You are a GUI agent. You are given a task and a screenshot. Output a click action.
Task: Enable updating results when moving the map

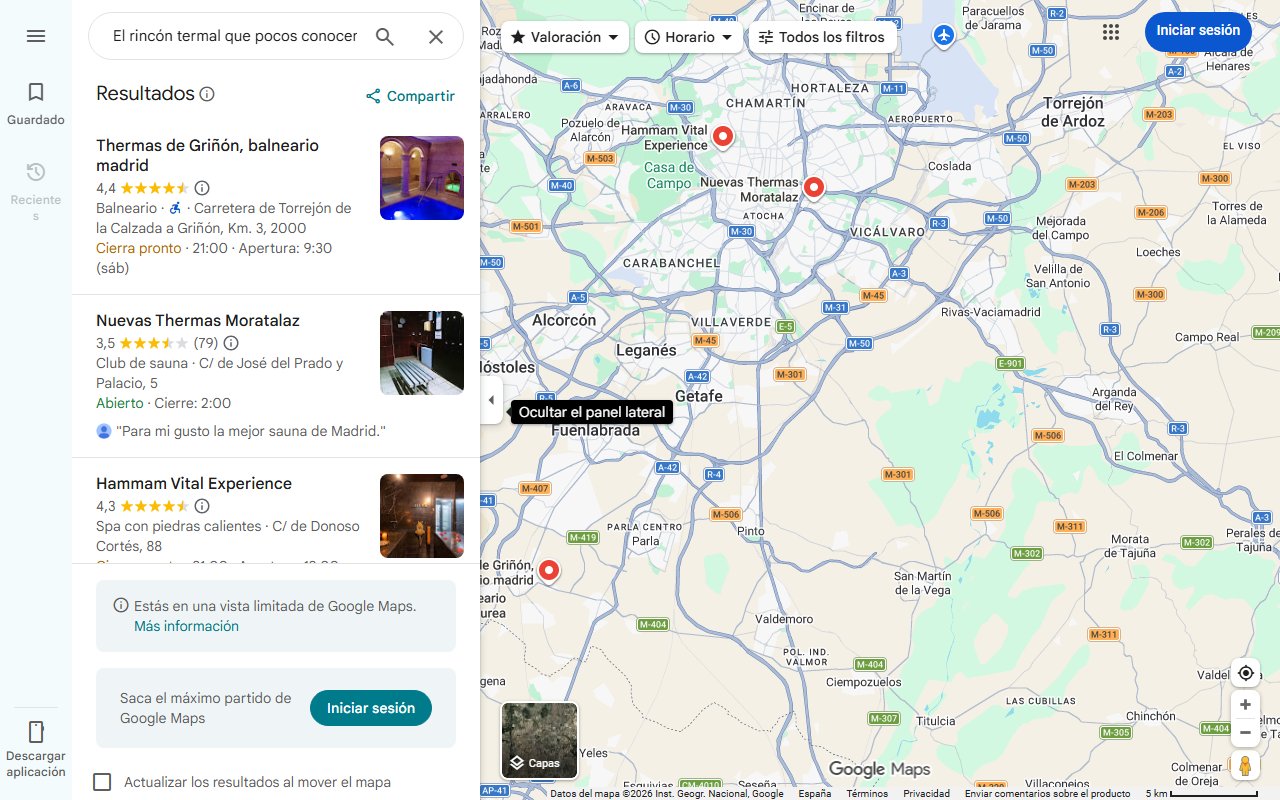click(102, 782)
